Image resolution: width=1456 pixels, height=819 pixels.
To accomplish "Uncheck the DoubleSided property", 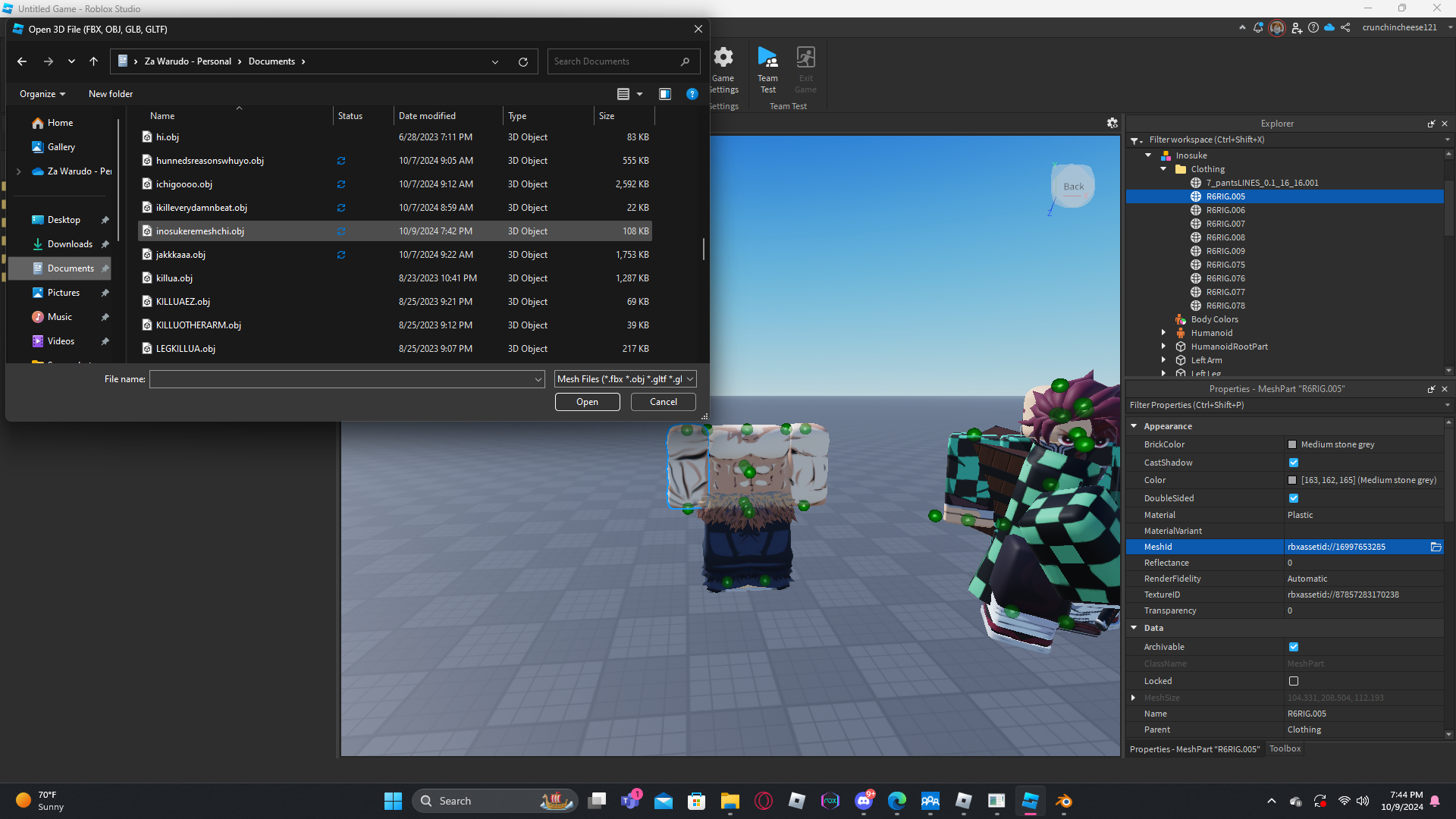I will 1294,498.
